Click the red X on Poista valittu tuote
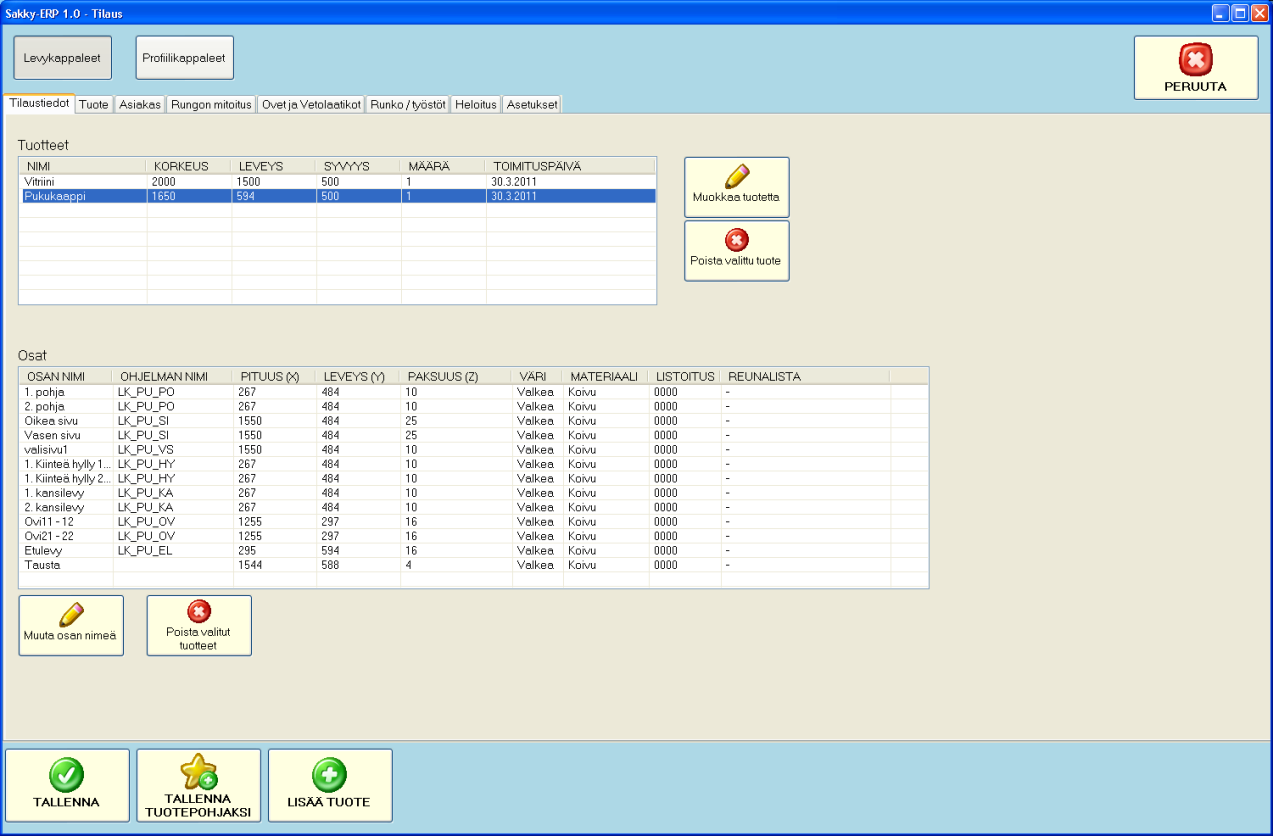 [736, 239]
